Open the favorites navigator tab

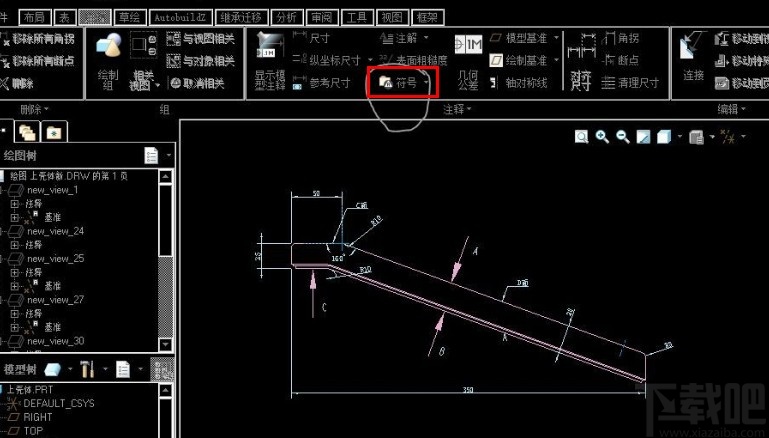tap(54, 131)
